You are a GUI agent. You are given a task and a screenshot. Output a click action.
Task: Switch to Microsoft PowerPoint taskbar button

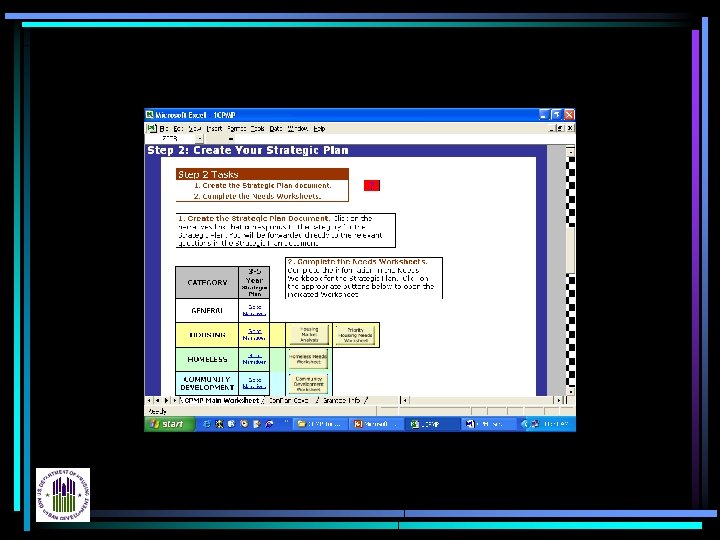click(x=376, y=424)
